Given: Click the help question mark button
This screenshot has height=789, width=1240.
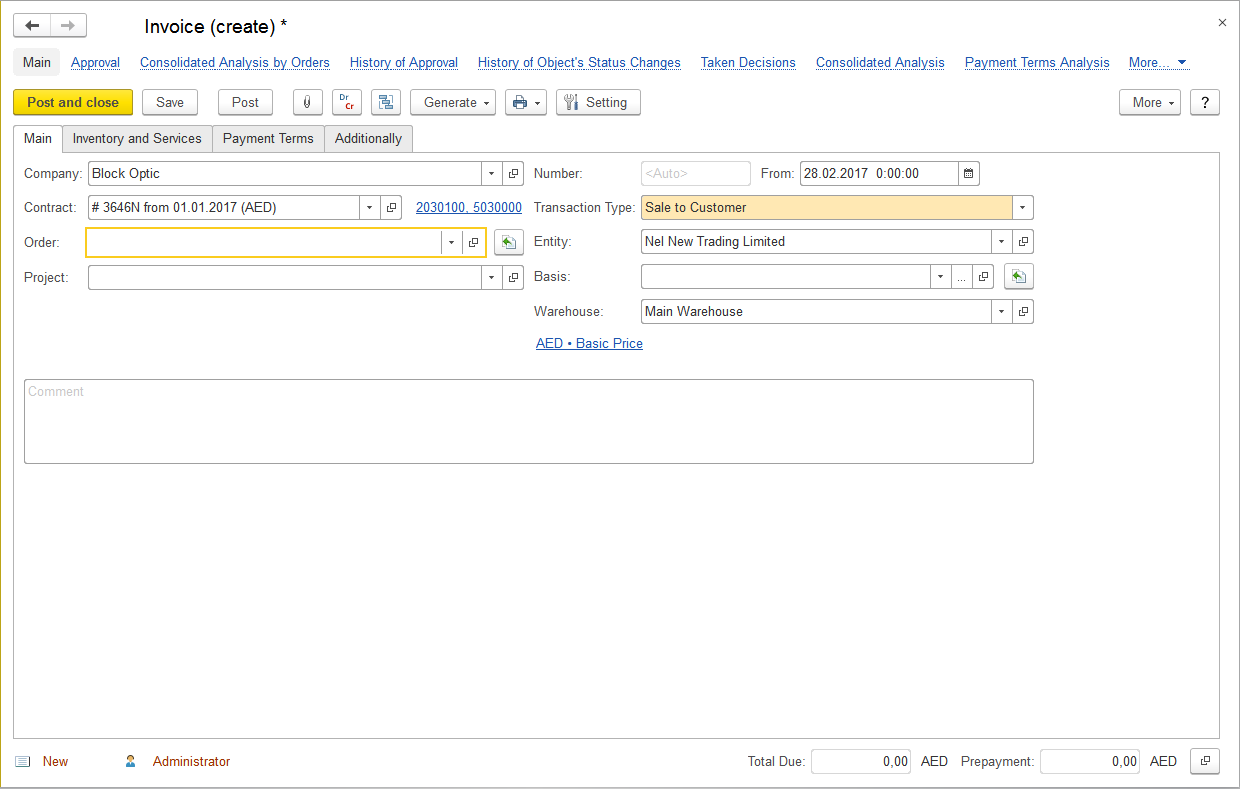Looking at the screenshot, I should coord(1204,103).
